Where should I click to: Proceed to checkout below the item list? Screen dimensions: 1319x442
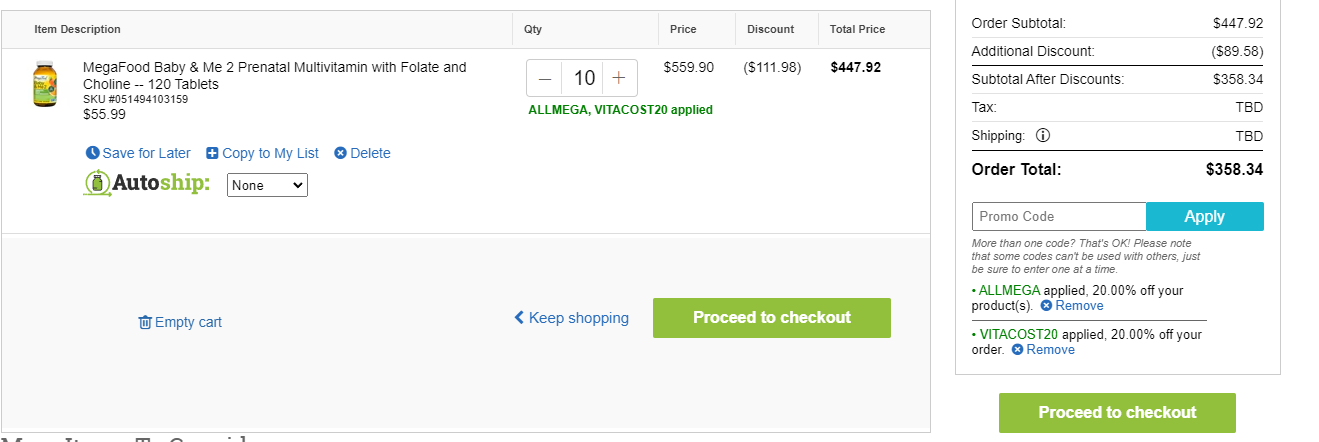[772, 318]
